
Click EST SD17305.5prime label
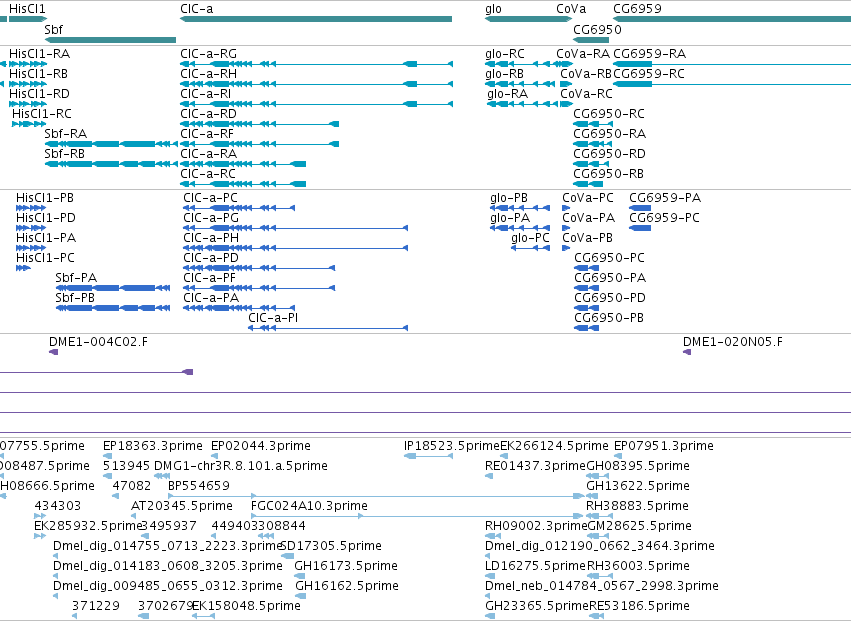coord(331,546)
